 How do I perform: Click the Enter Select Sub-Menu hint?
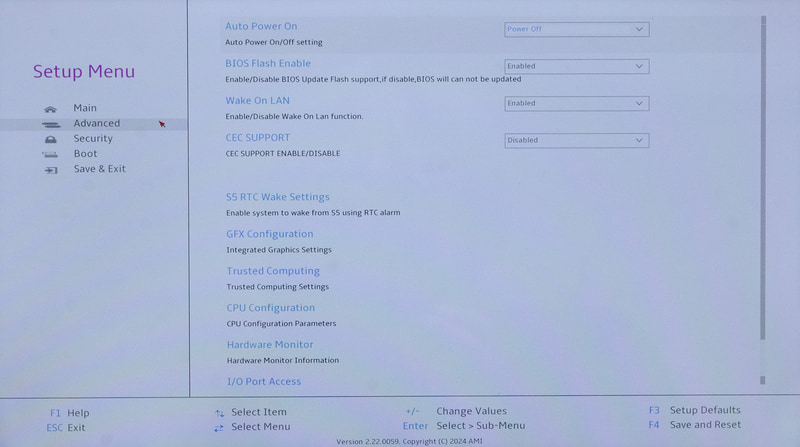coord(464,426)
